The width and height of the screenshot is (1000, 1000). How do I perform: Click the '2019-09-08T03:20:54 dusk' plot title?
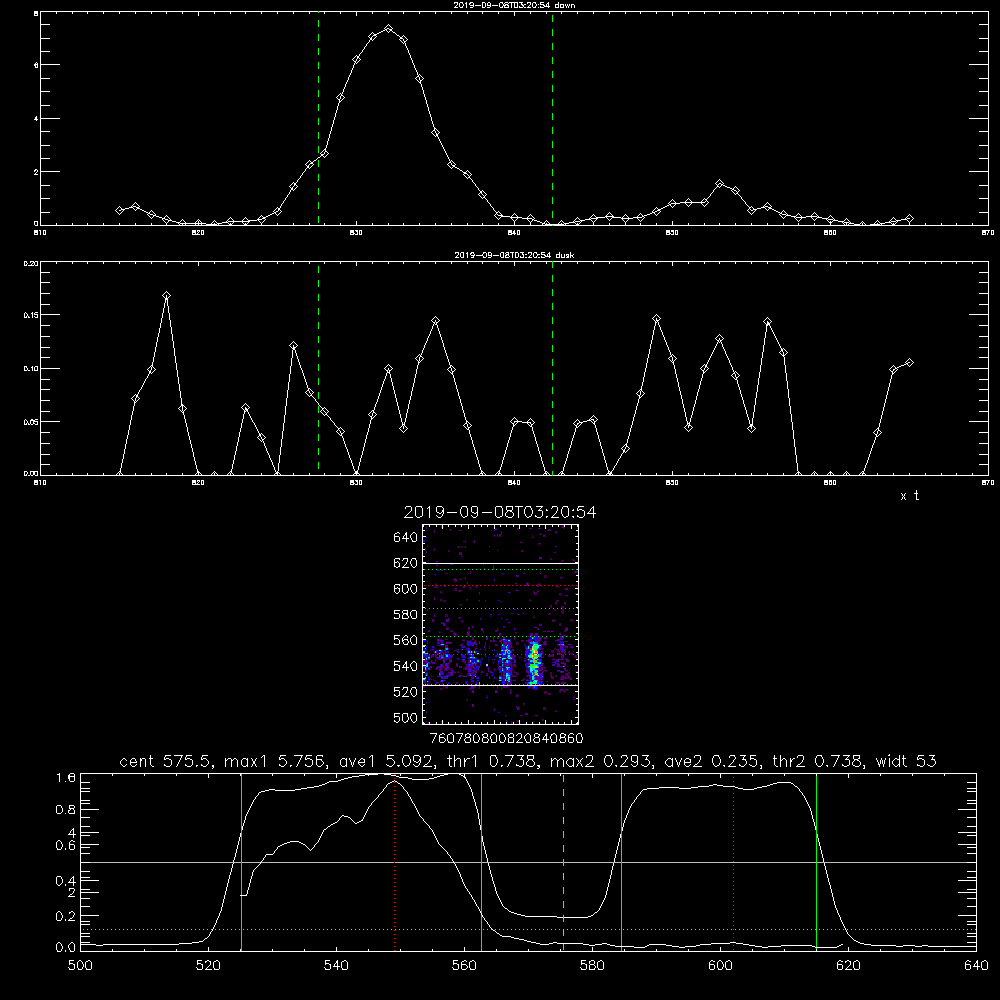tap(514, 255)
